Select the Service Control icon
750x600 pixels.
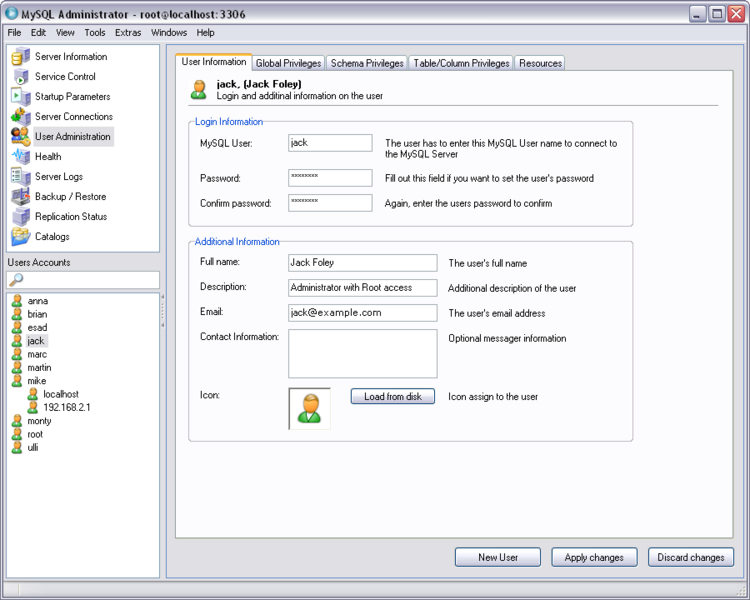[x=21, y=77]
